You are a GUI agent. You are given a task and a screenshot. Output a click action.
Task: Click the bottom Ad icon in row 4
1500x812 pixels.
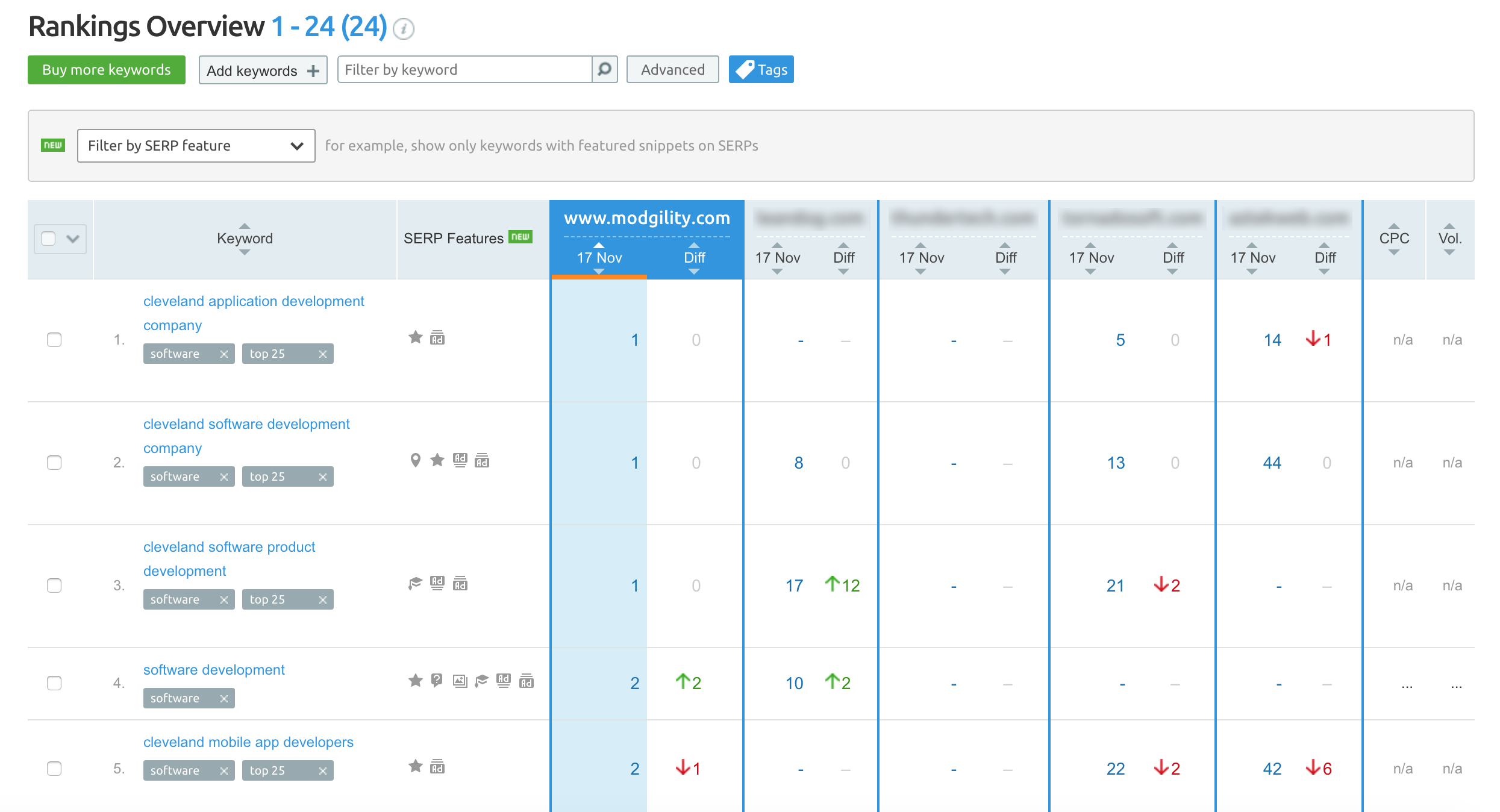(x=527, y=681)
